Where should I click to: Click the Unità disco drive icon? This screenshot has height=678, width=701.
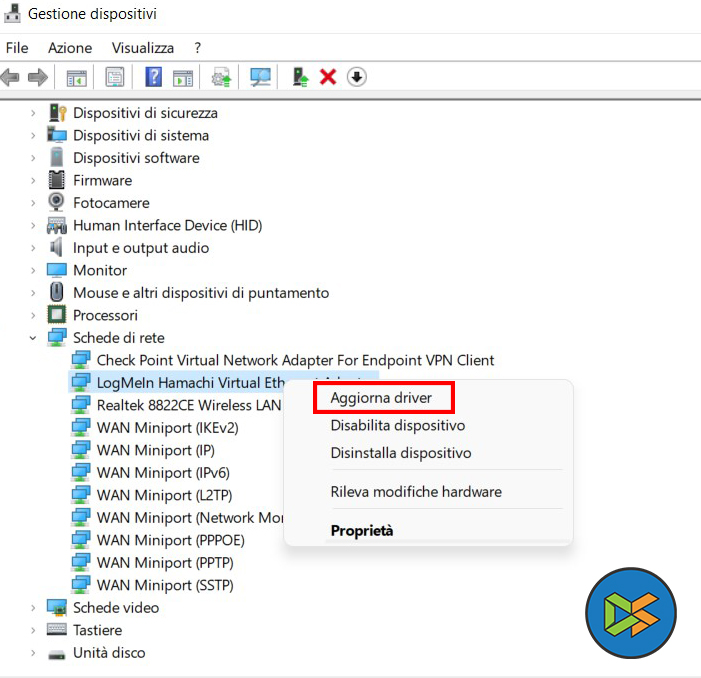pos(57,654)
